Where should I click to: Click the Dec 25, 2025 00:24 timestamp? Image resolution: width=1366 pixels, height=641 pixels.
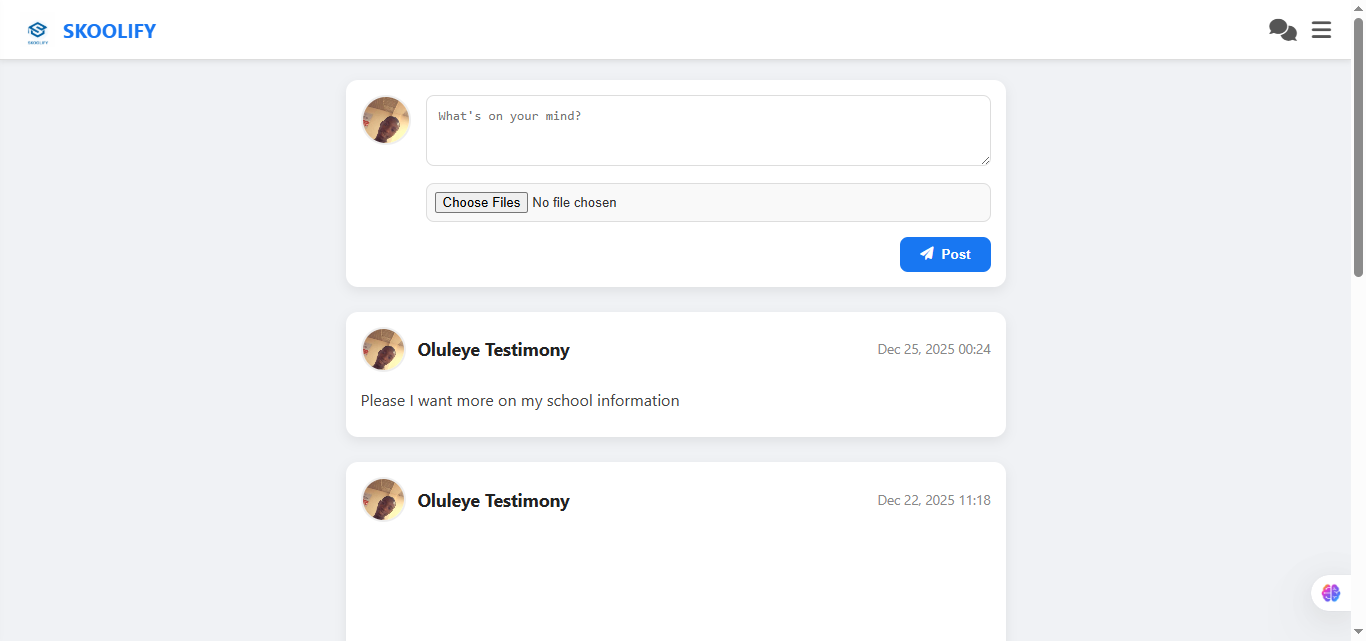934,349
